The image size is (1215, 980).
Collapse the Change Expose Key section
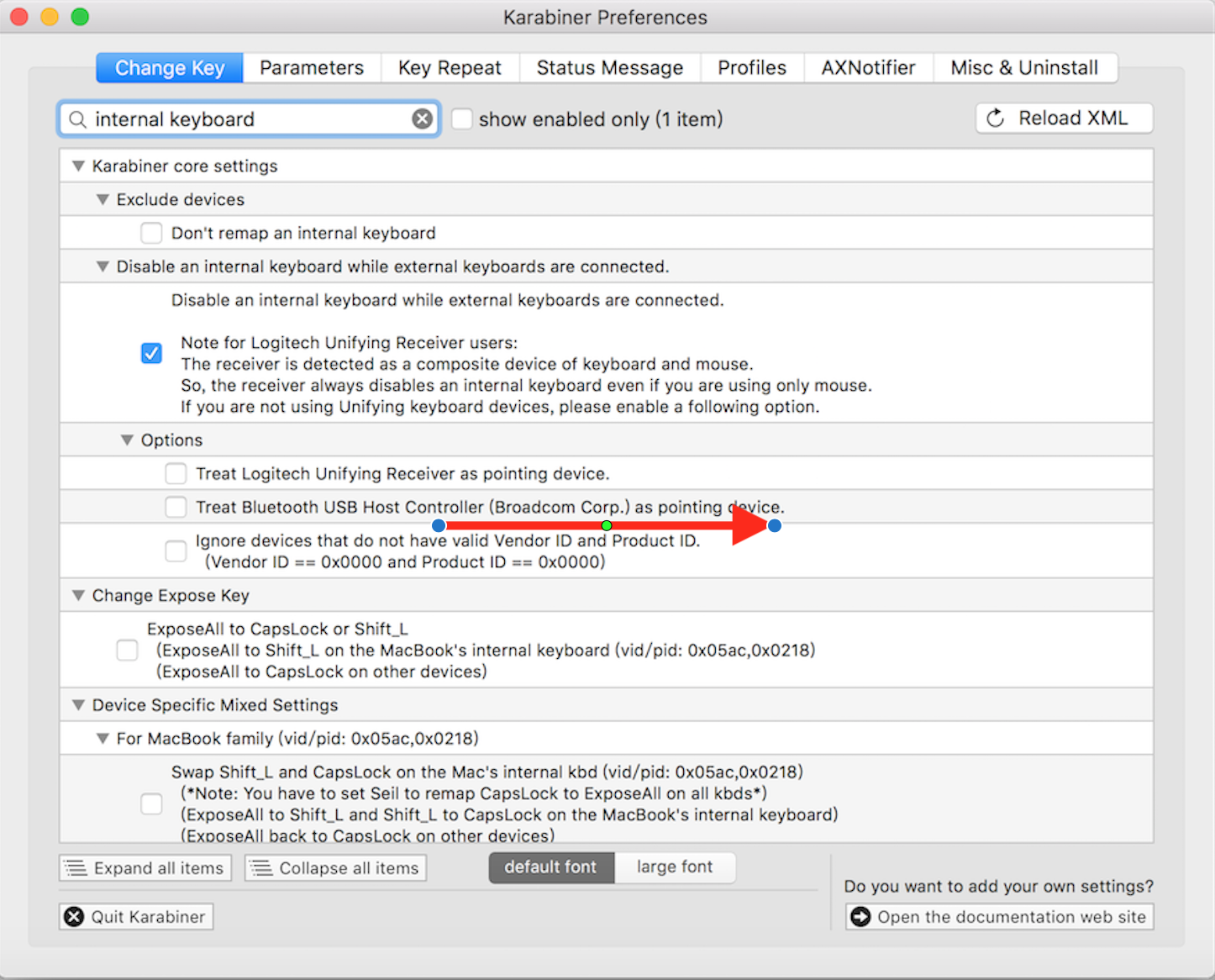coord(78,596)
